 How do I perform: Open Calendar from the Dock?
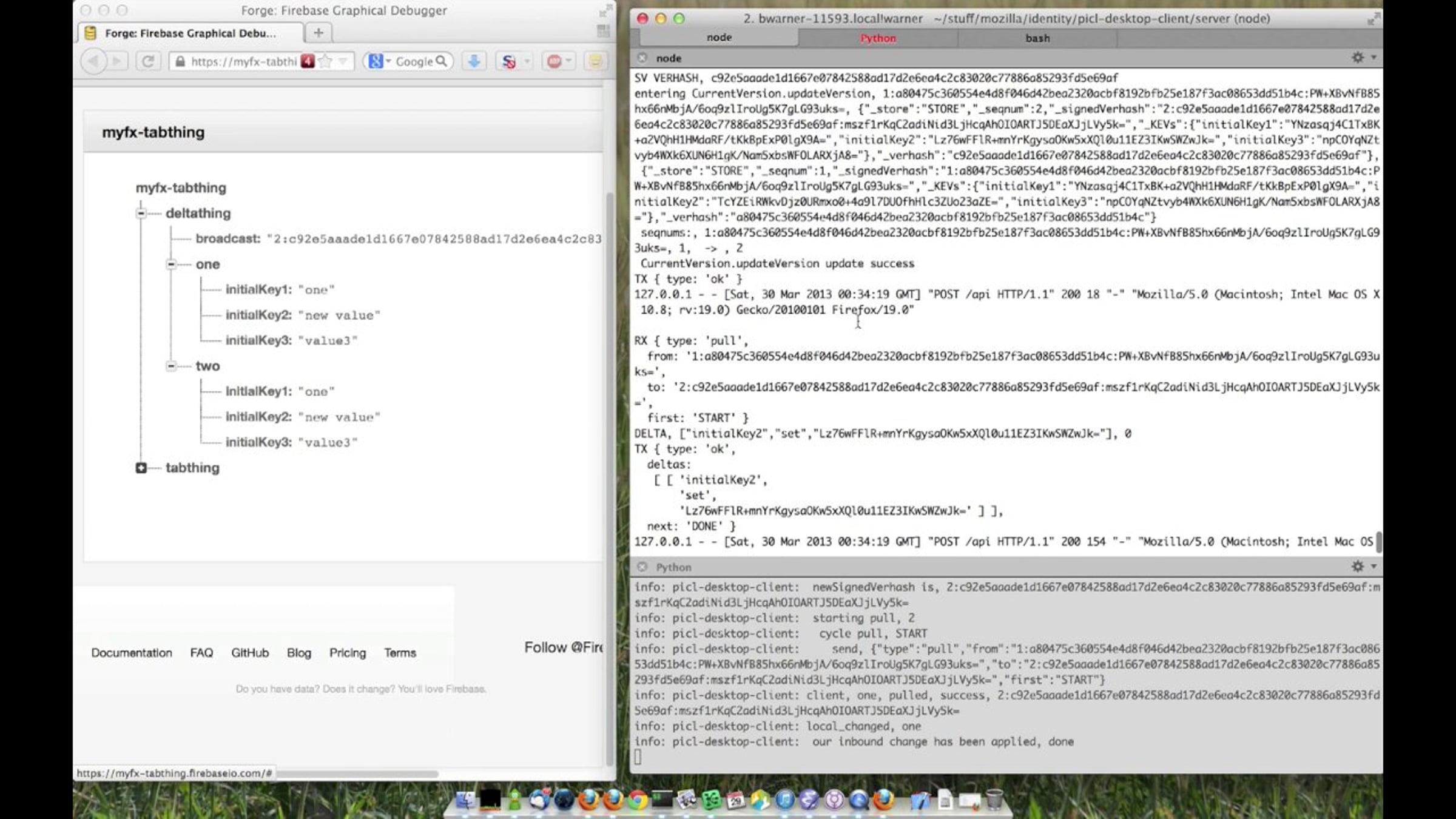(x=735, y=800)
